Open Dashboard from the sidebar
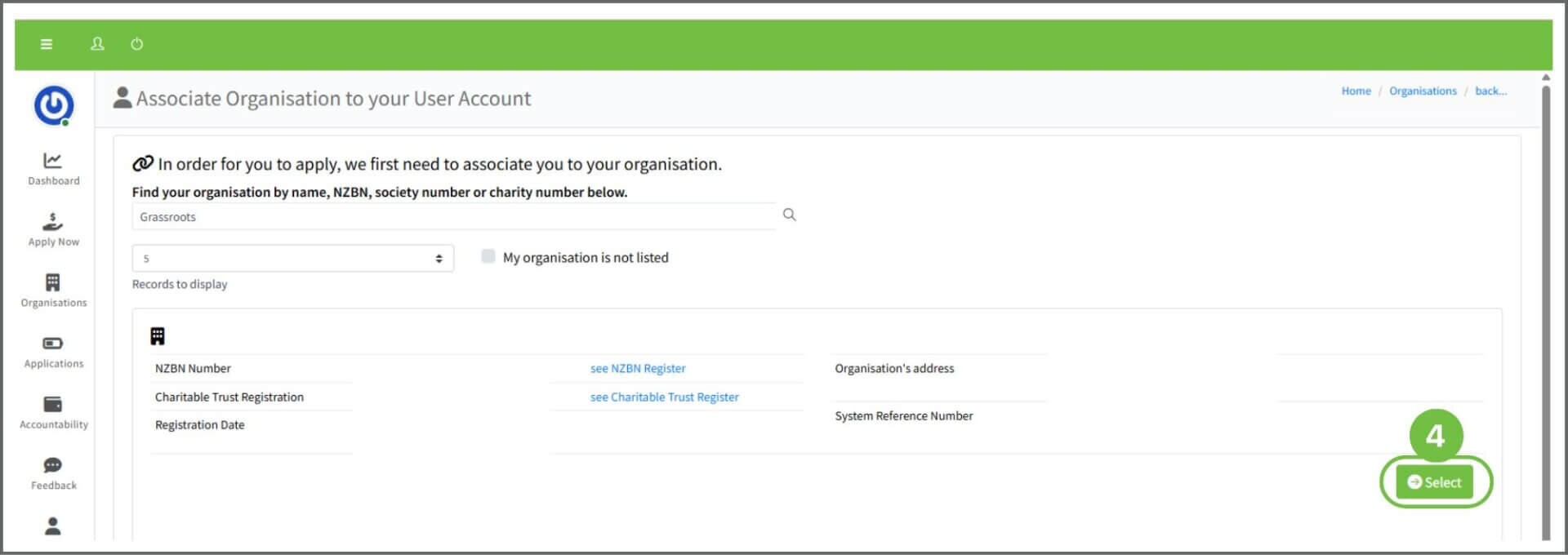The image size is (1568, 559). point(54,168)
